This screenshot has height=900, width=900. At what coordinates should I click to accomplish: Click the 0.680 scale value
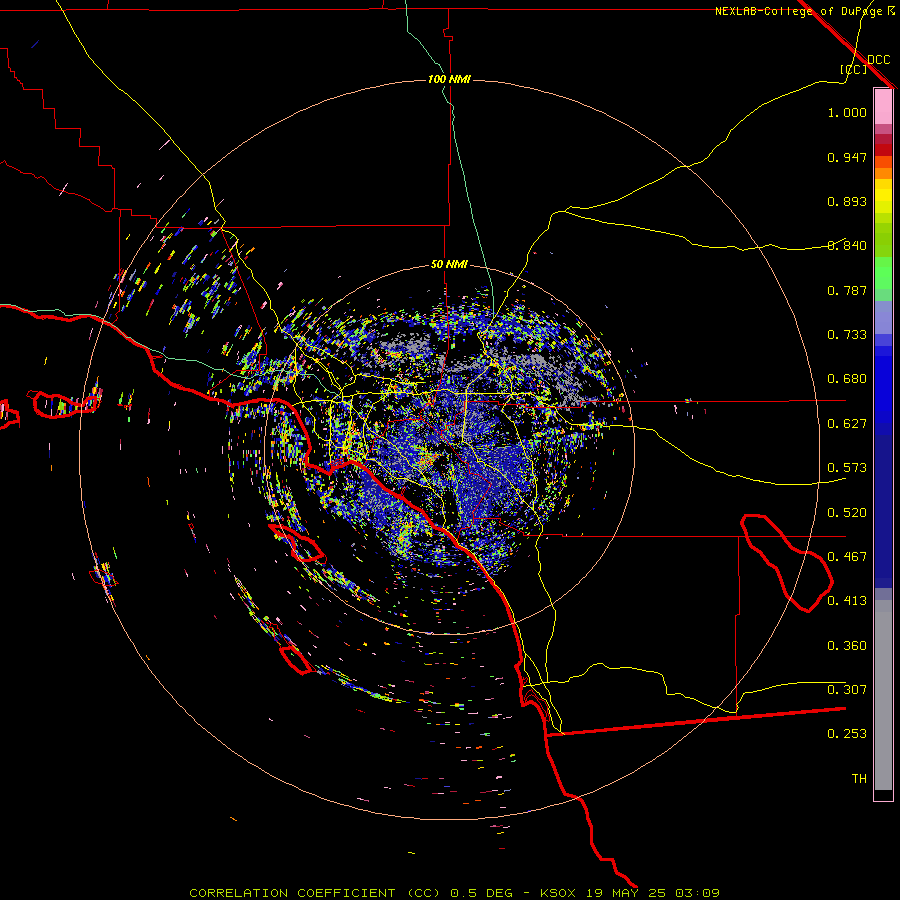pos(847,379)
